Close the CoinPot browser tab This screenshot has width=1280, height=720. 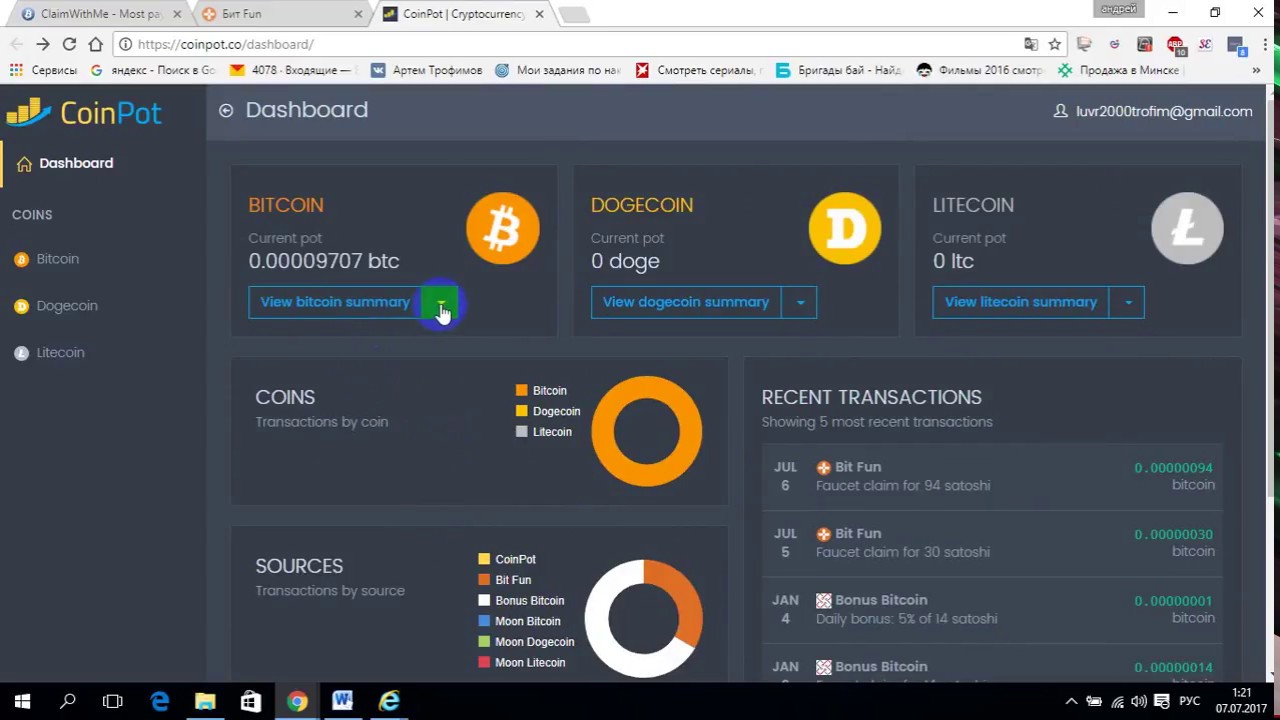pos(539,14)
